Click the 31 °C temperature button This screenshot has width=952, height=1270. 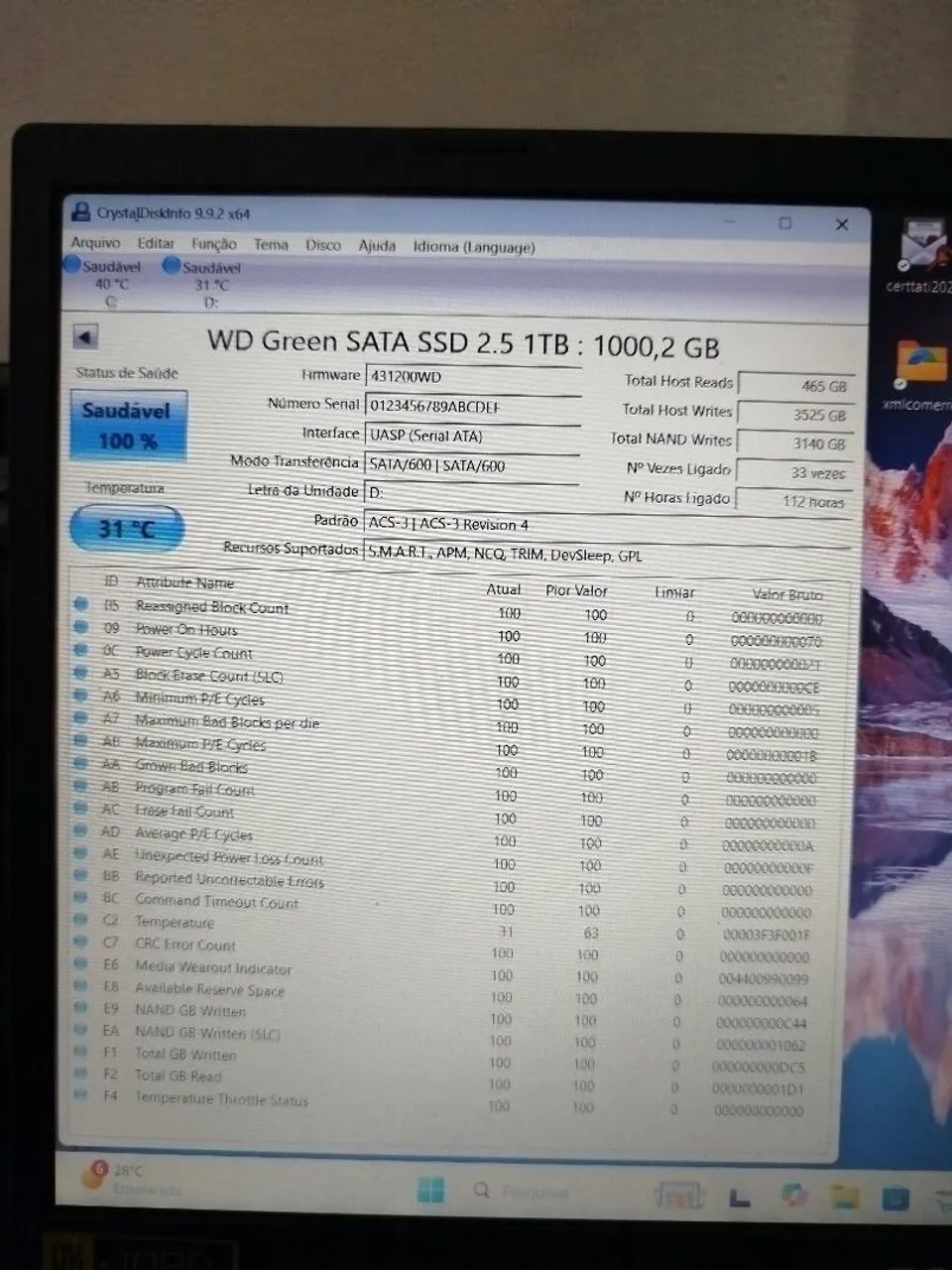tap(127, 529)
